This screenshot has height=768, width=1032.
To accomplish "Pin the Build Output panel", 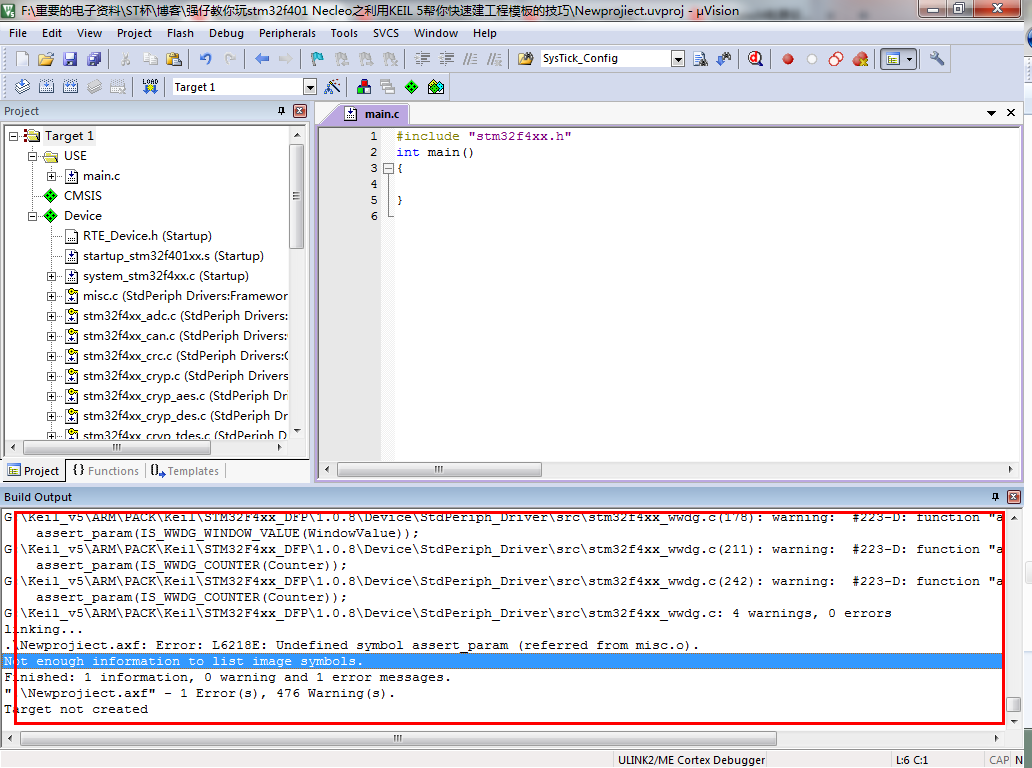I will tap(995, 497).
